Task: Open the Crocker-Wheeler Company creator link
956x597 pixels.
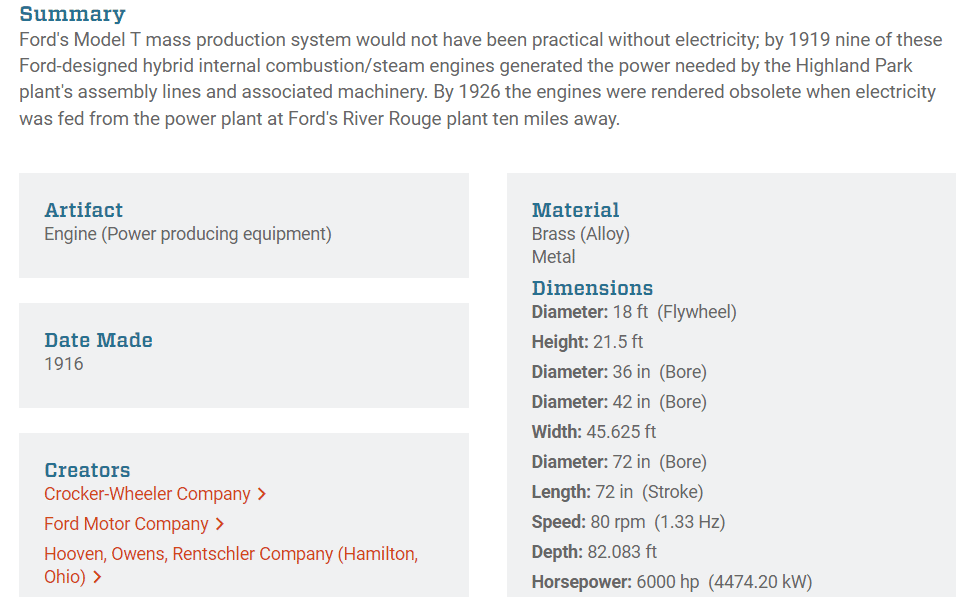Action: click(147, 494)
